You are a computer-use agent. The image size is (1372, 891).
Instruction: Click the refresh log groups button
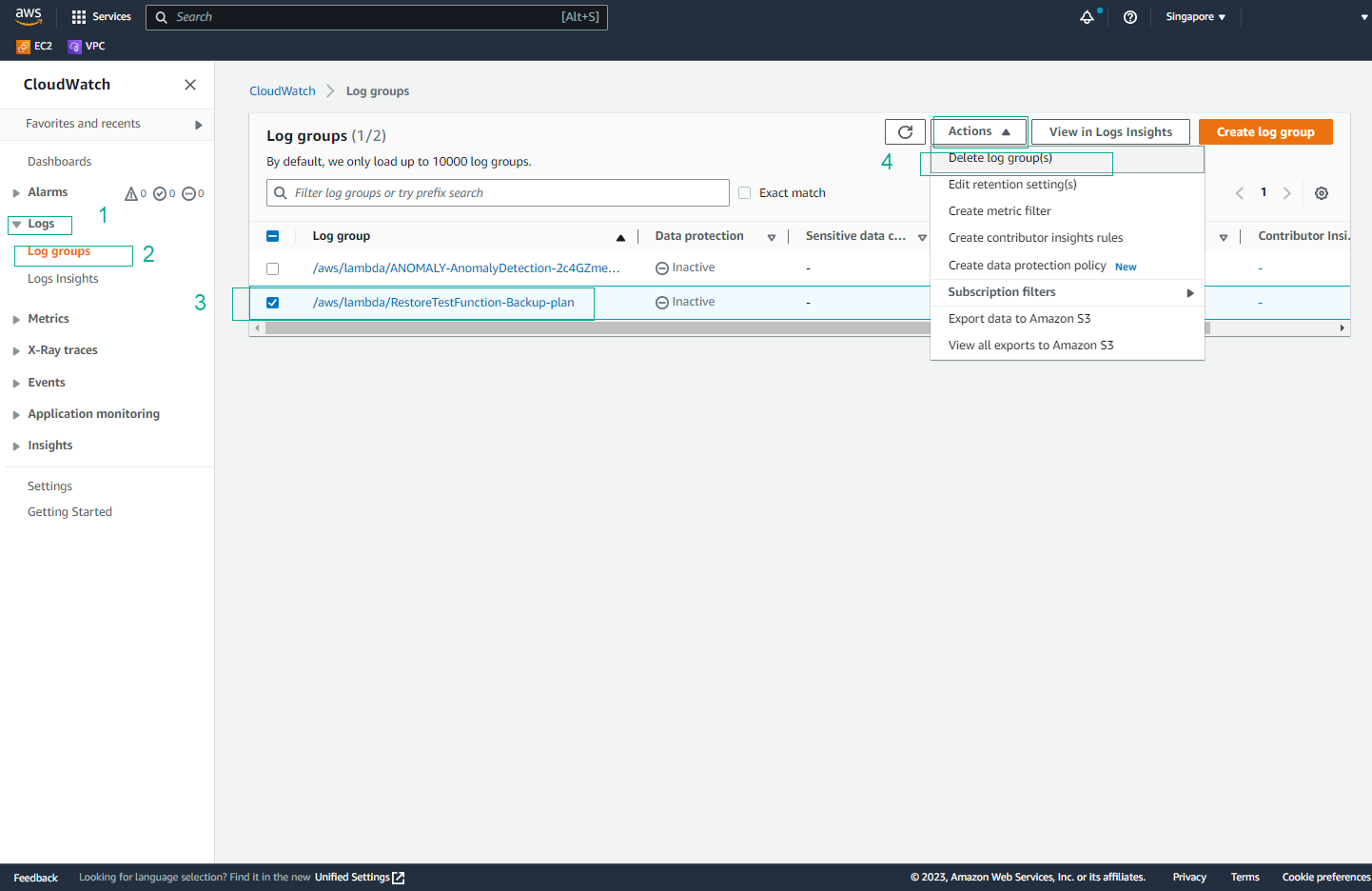click(905, 132)
